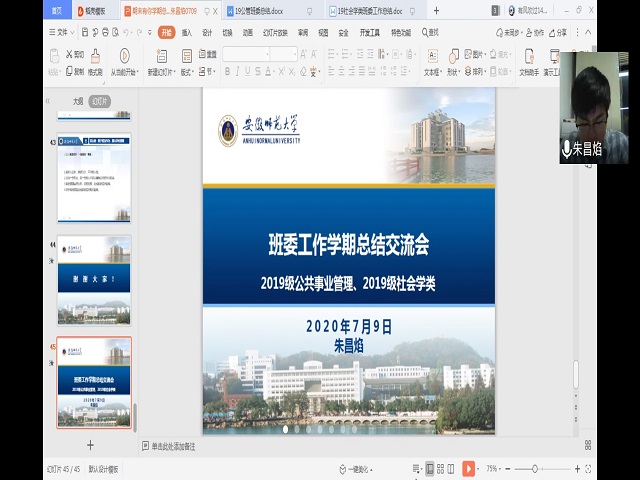Click the add slide plus below thumbnails
Viewport: 640px width, 480px height.
(90, 445)
